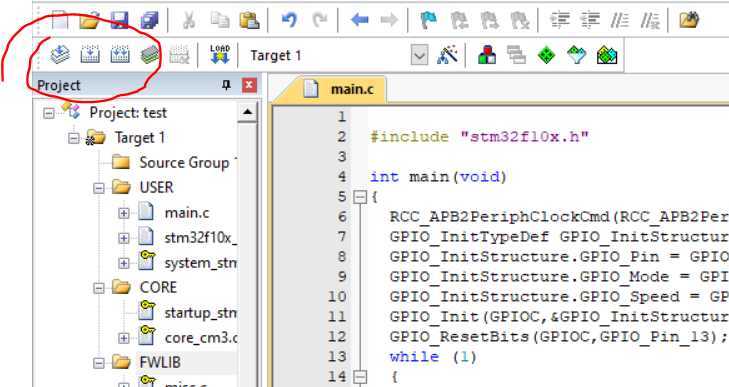729x387 pixels.
Task: Select main.c file in USER group
Action: click(174, 213)
